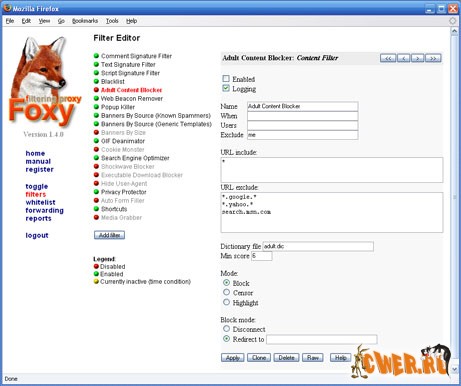Viewport: 461px width, 386px height.
Task: Open the reports page link
Action: (39, 218)
